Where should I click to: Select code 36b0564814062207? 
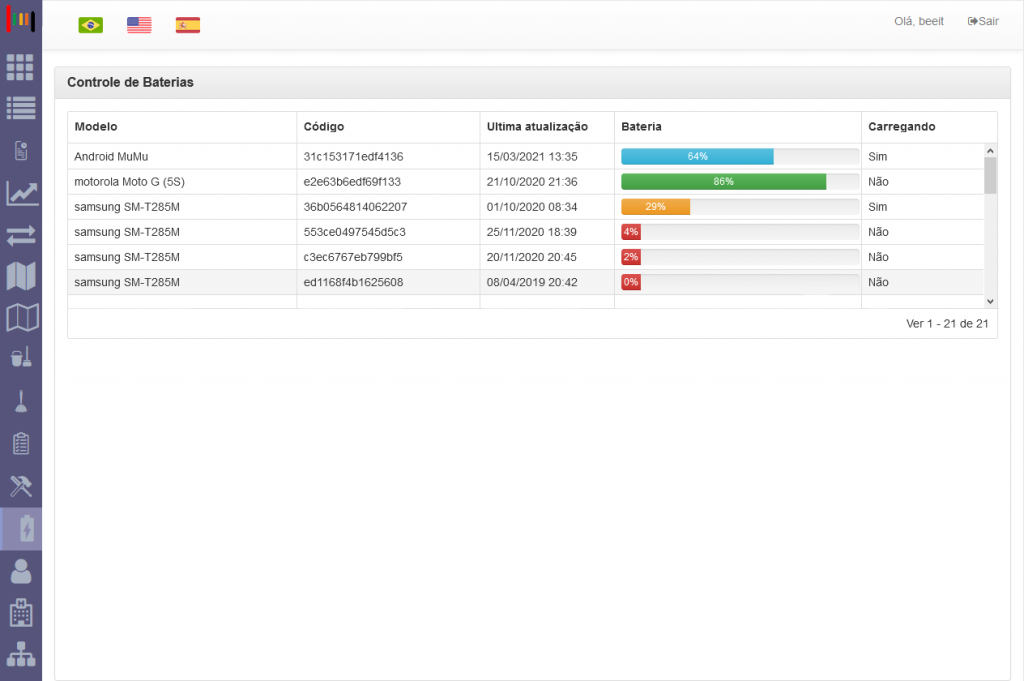(355, 207)
